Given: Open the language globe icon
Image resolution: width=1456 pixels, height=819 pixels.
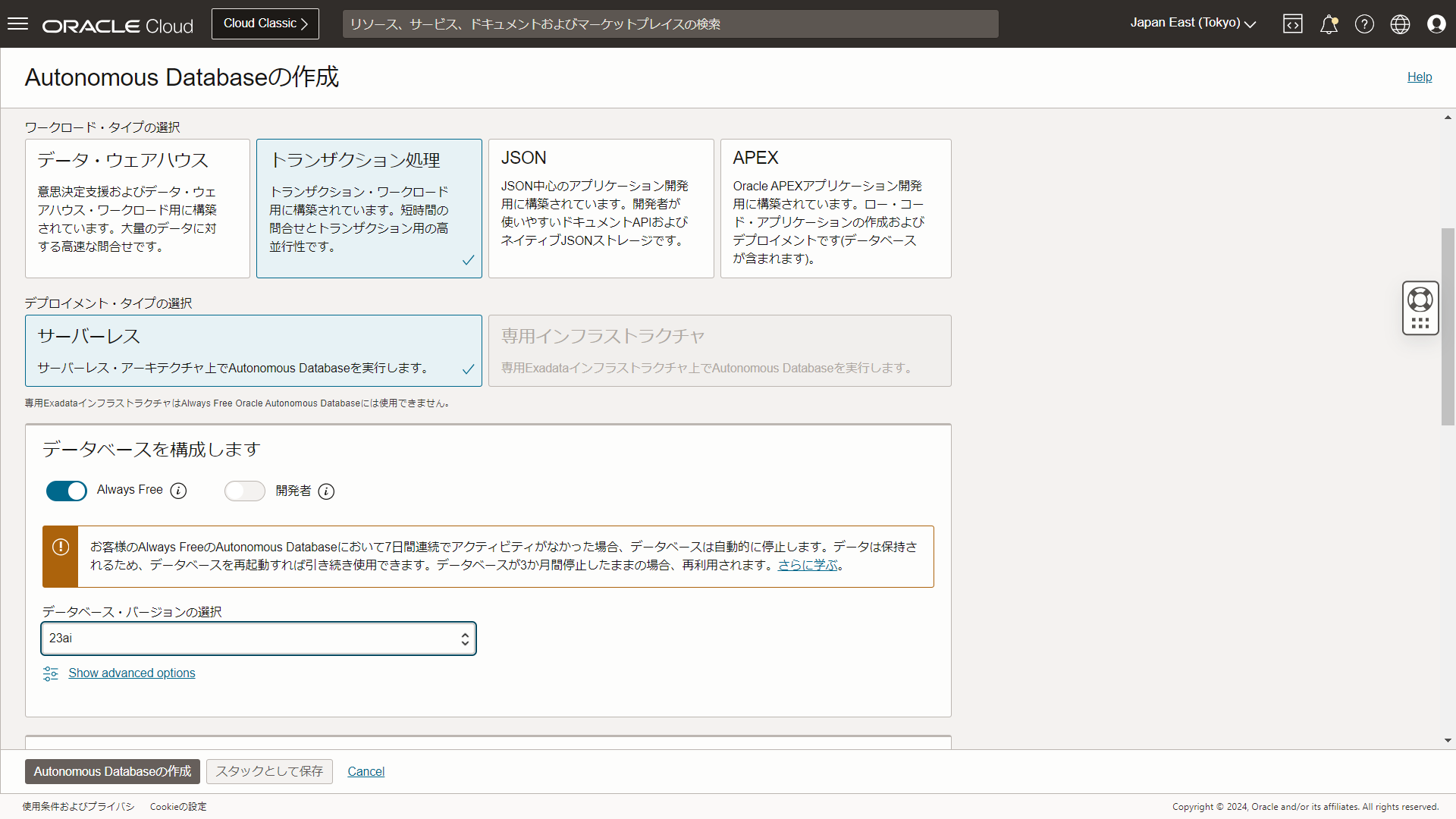Looking at the screenshot, I should [1400, 24].
